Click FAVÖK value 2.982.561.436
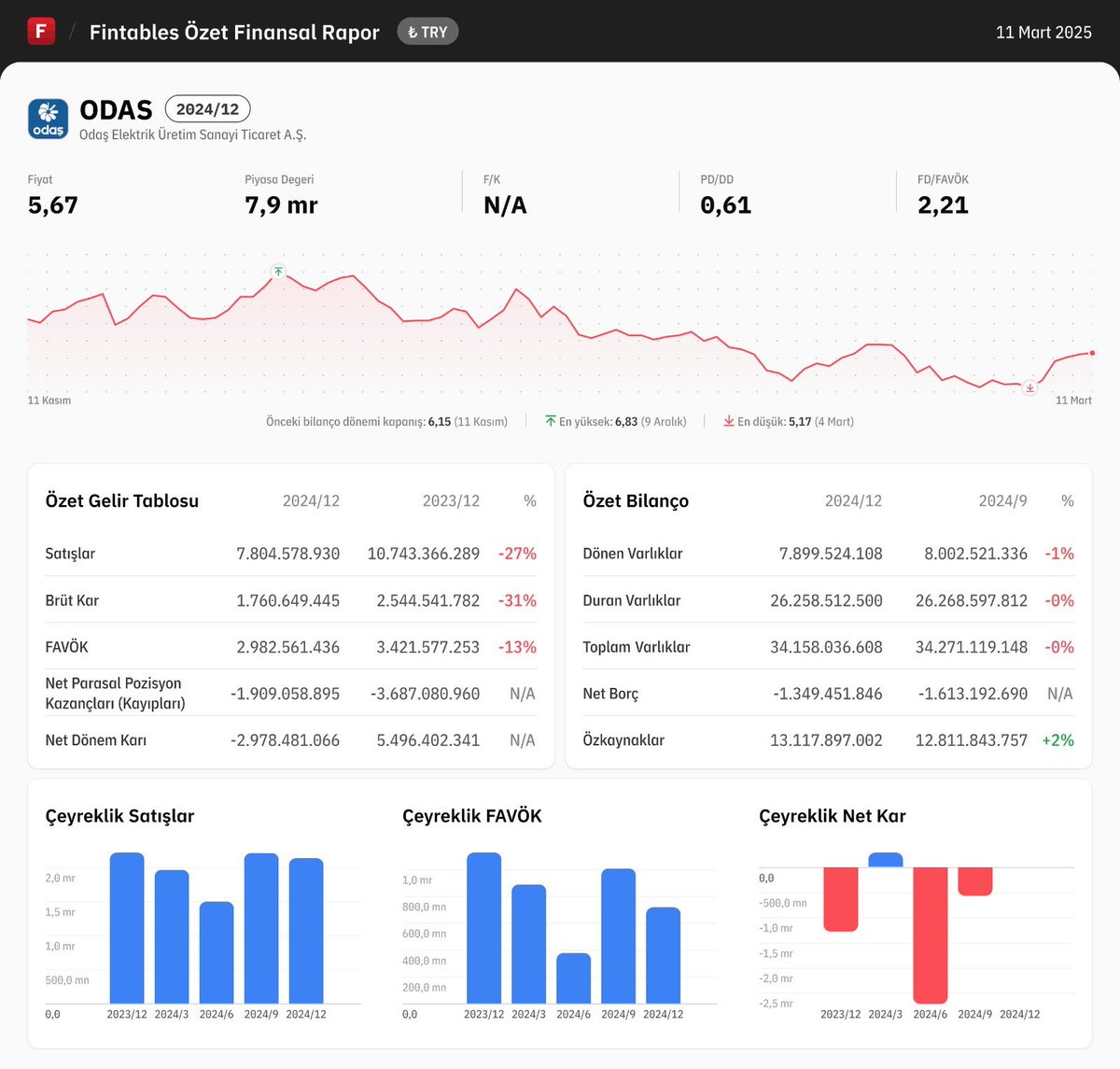Viewport: 1120px width, 1069px height. (287, 647)
